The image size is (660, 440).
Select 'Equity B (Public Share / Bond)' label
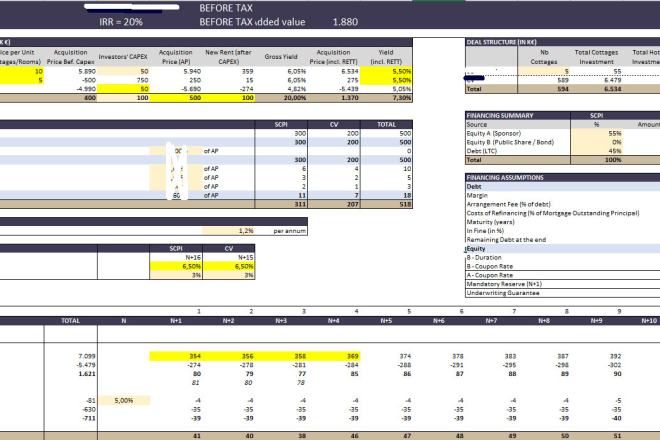tap(510, 142)
